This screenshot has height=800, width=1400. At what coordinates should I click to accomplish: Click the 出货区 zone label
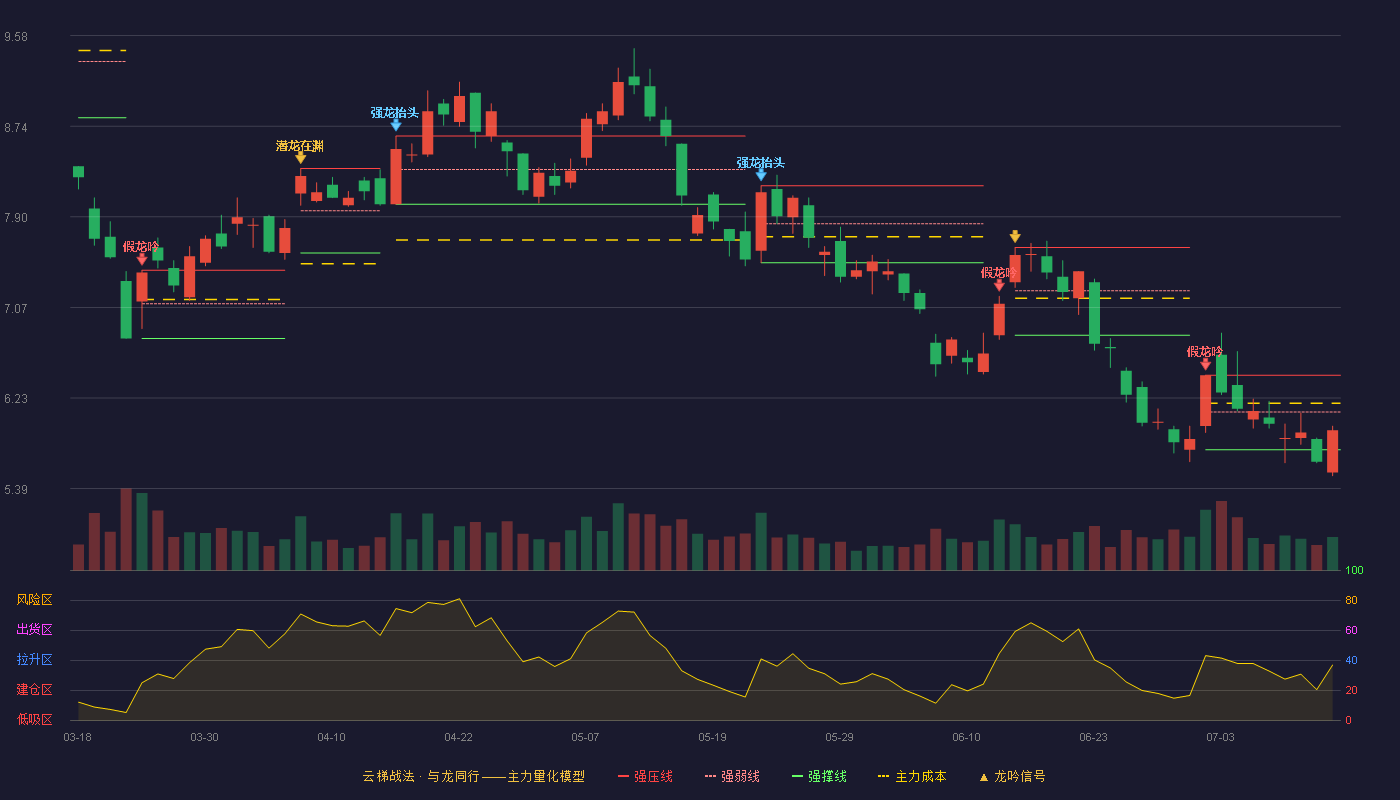click(x=34, y=630)
